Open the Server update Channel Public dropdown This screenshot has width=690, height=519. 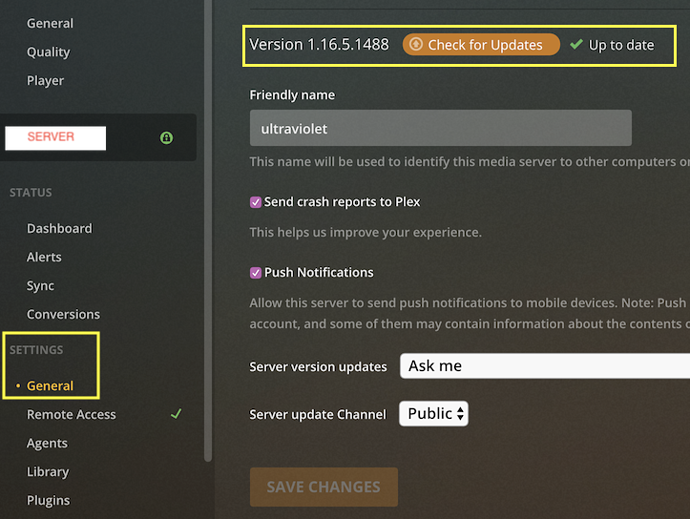click(x=433, y=413)
